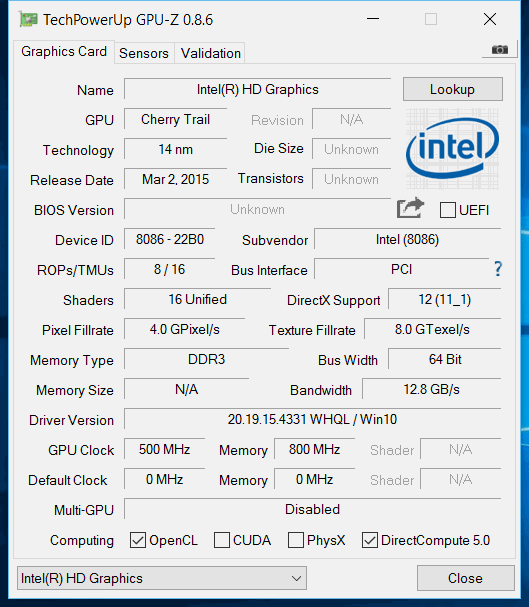Click the Lookup button
The height and width of the screenshot is (607, 529).
click(453, 89)
